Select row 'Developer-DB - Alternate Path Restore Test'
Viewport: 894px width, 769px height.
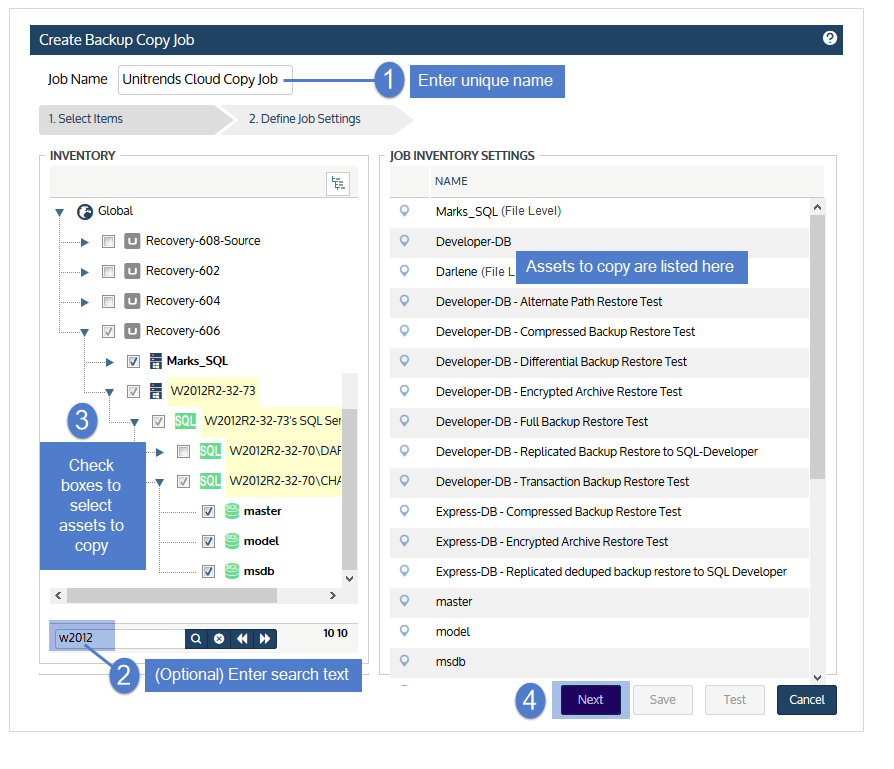coord(599,302)
